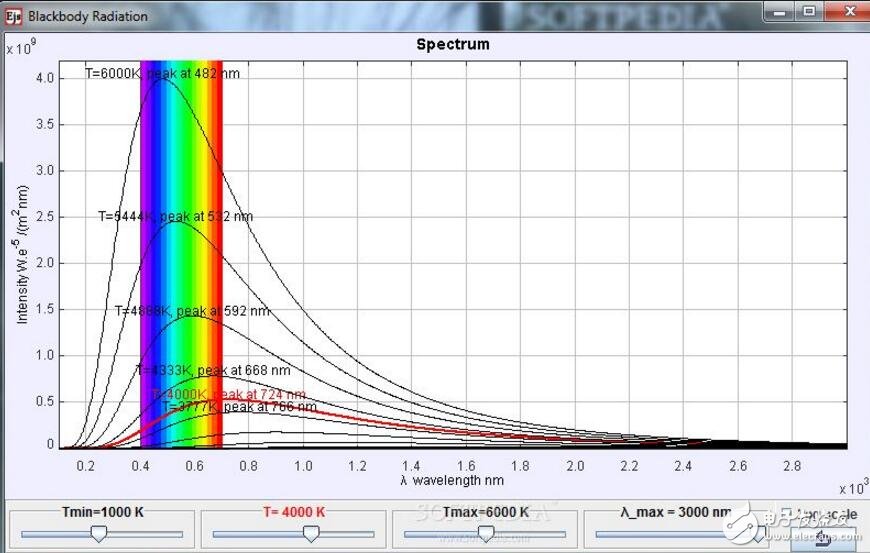Click the vertical Intensity axis label
Image resolution: width=870 pixels, height=553 pixels.
(x=22, y=258)
